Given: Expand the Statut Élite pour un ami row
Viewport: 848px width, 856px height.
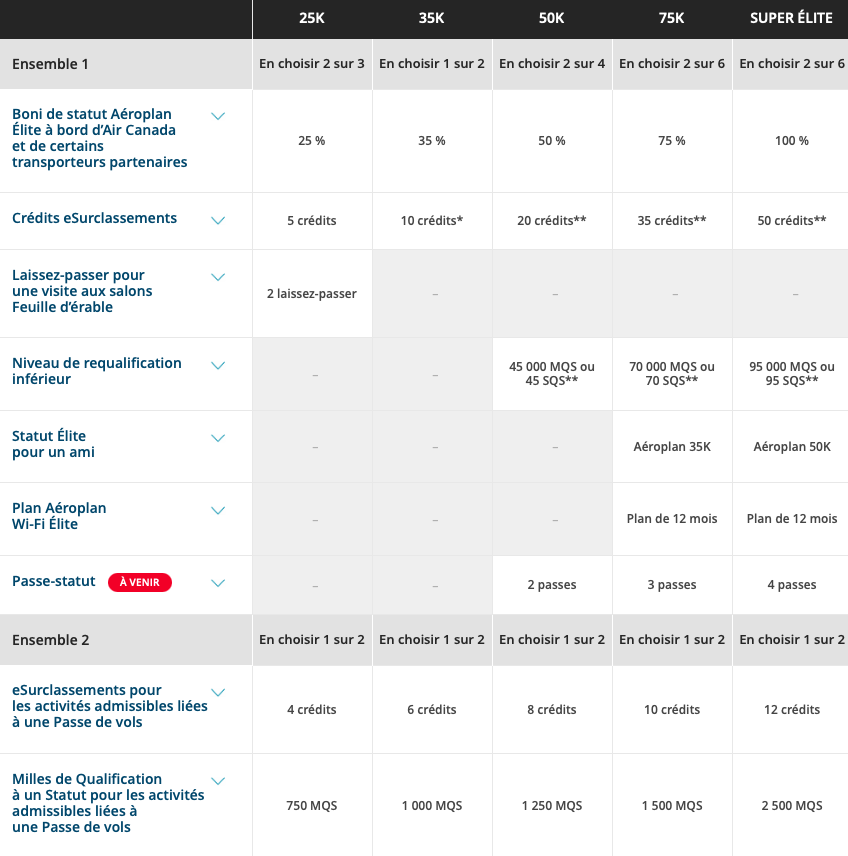Looking at the screenshot, I should pyautogui.click(x=218, y=438).
